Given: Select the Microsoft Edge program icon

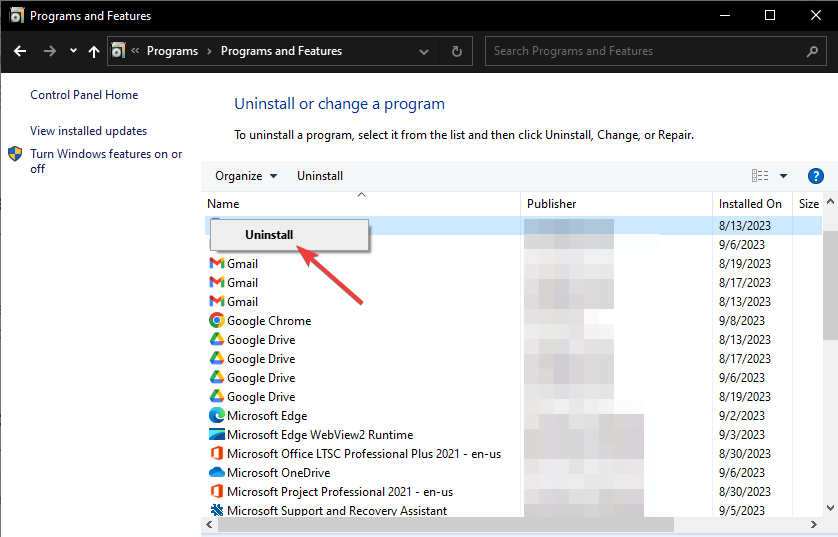Looking at the screenshot, I should (x=216, y=416).
